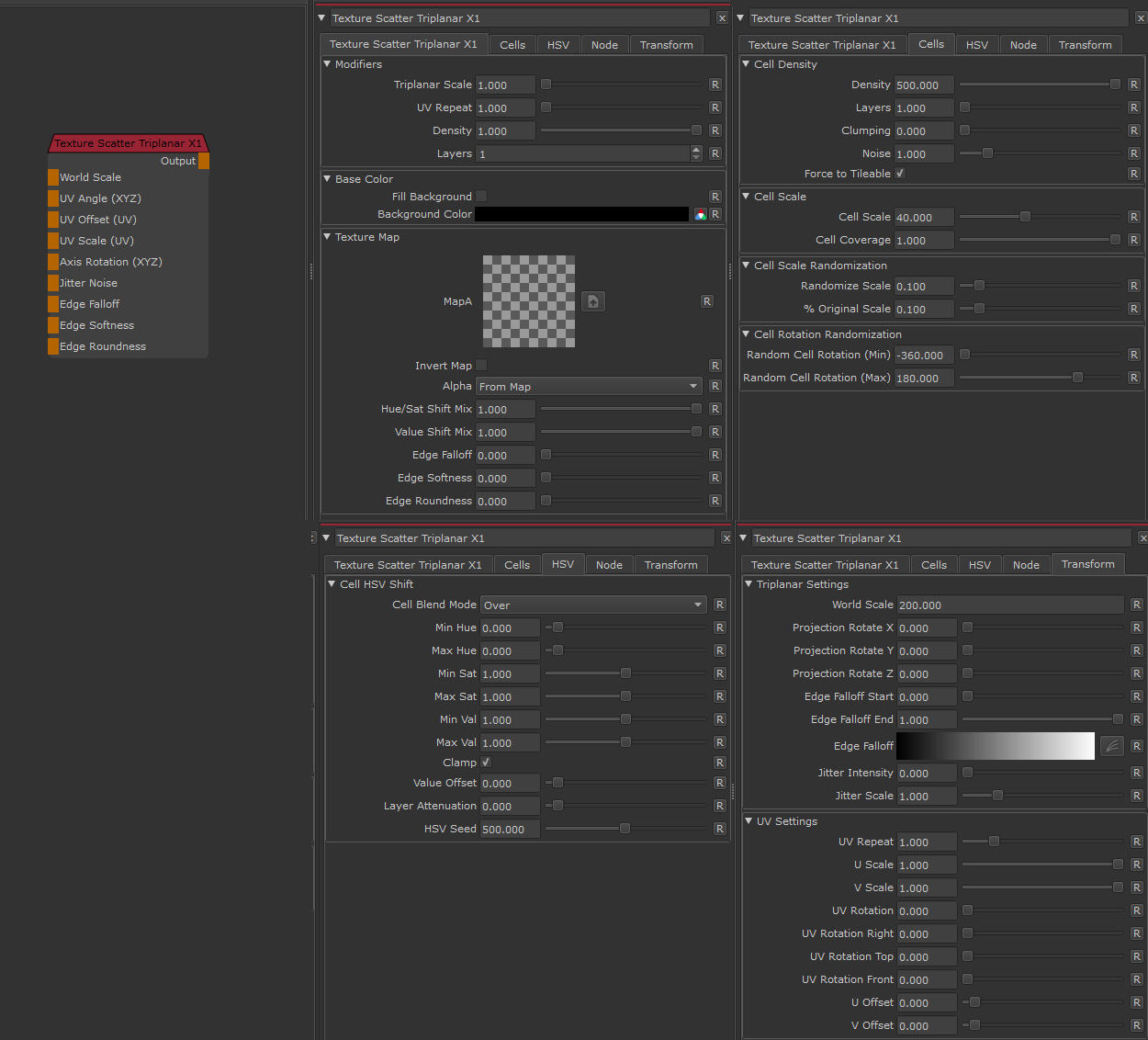Click the Jitter Noise input port on node
The image size is (1148, 1040).
coord(53,283)
